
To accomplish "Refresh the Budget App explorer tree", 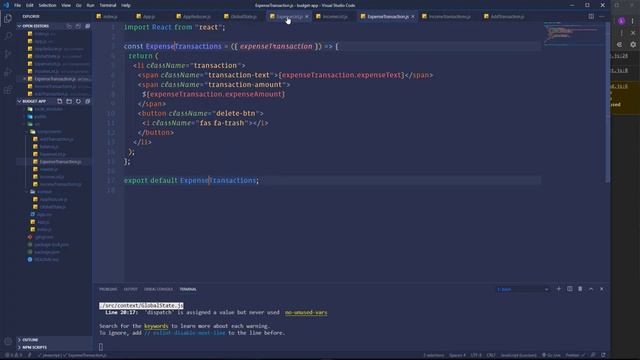I will (78, 101).
